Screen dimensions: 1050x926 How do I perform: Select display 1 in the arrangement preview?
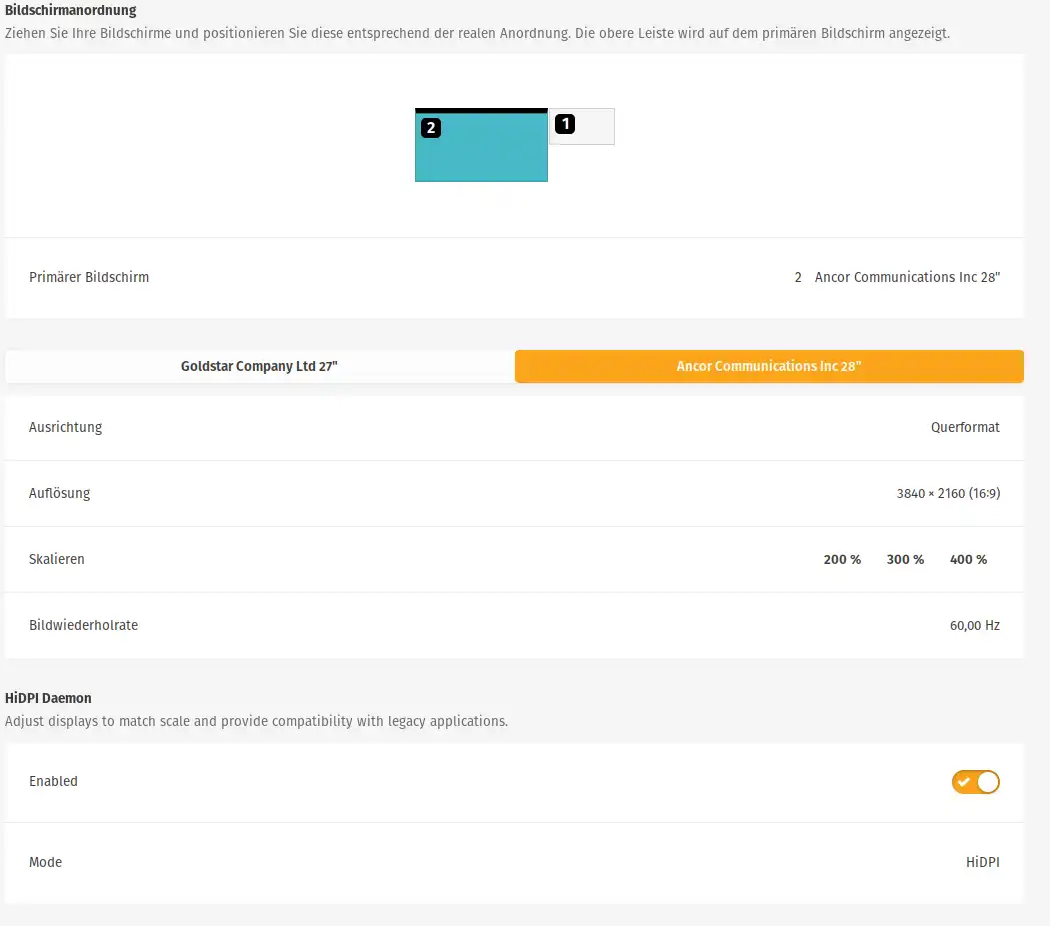[x=582, y=127]
